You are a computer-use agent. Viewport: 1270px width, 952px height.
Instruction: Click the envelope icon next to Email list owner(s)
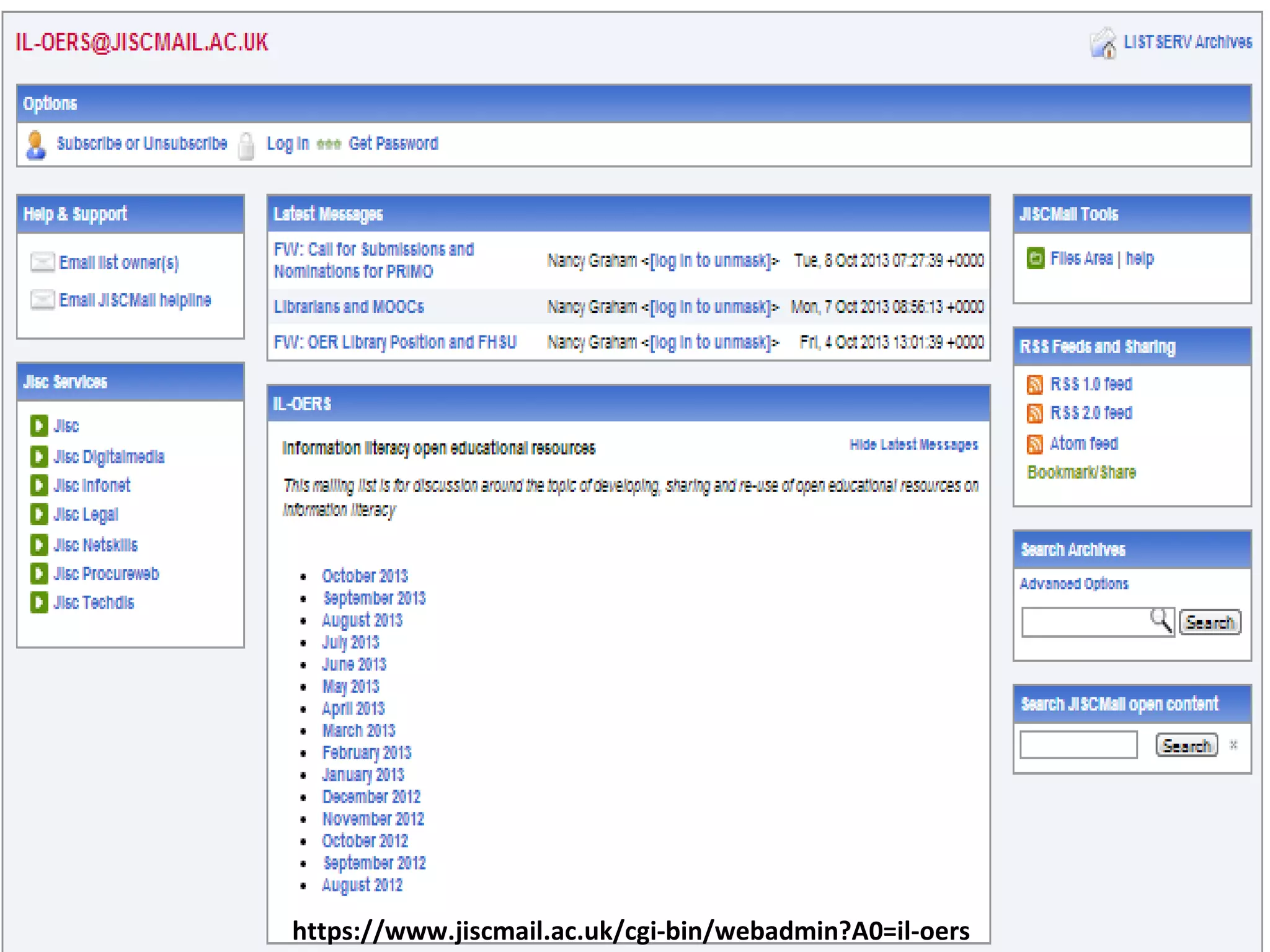pos(42,262)
